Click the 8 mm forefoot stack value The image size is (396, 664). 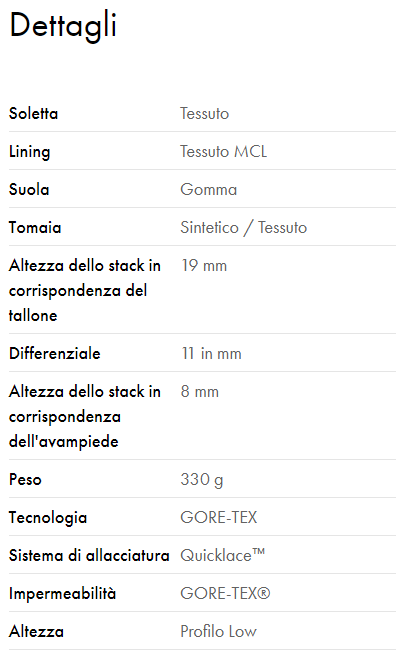(x=199, y=391)
